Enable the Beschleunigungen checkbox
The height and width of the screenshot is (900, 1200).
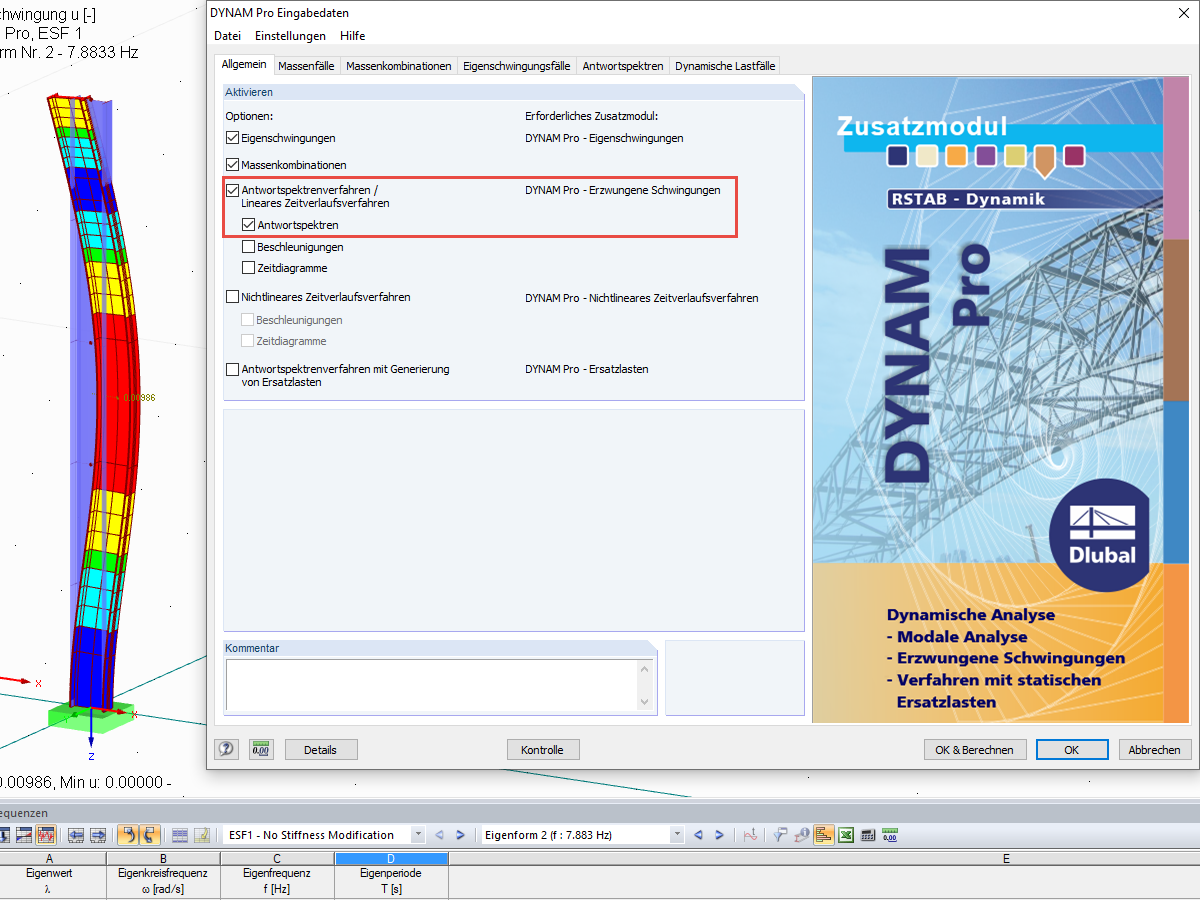coord(248,246)
